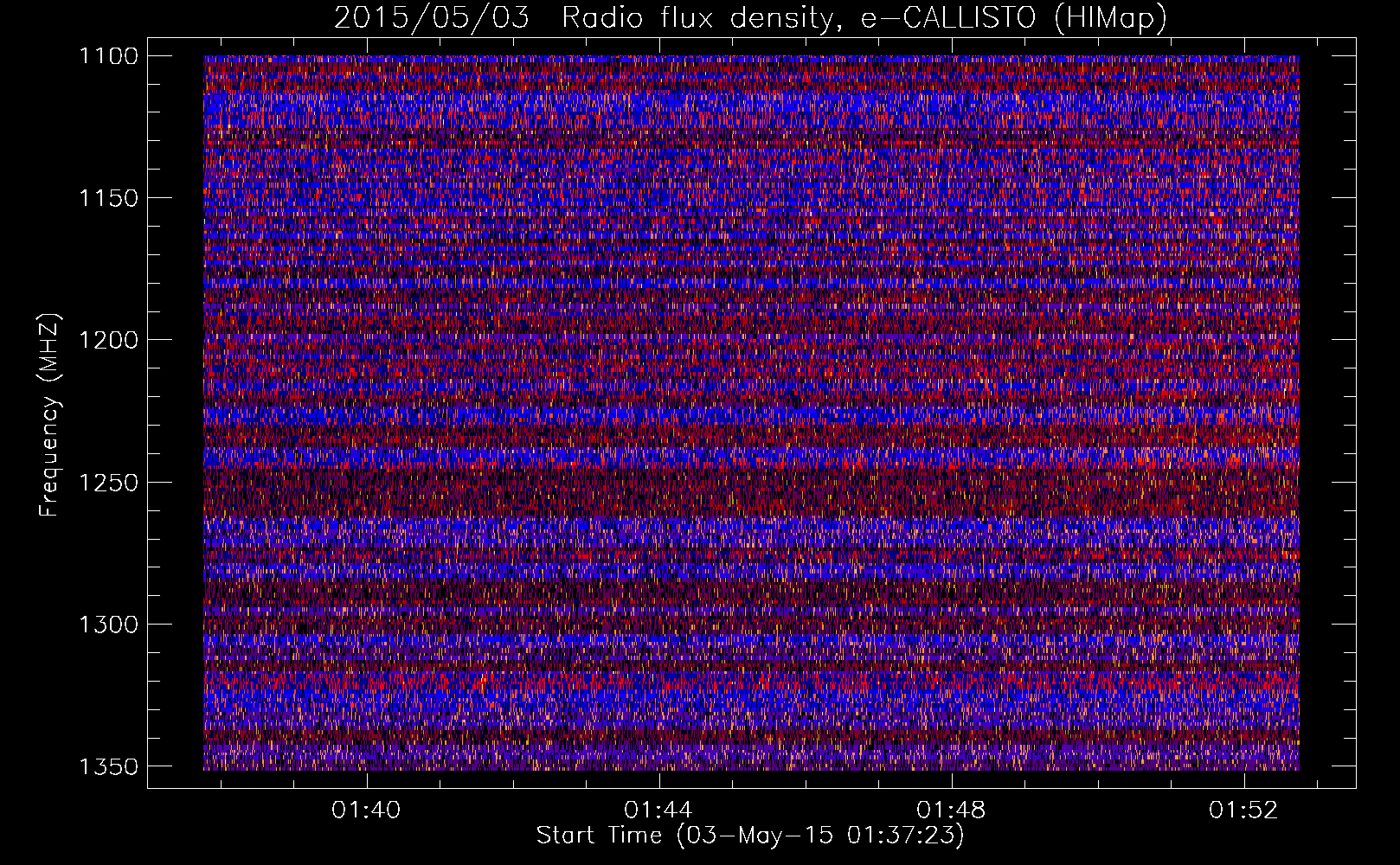The height and width of the screenshot is (865, 1400).
Task: Click the 1150 frequency tick label
Action: (108, 198)
